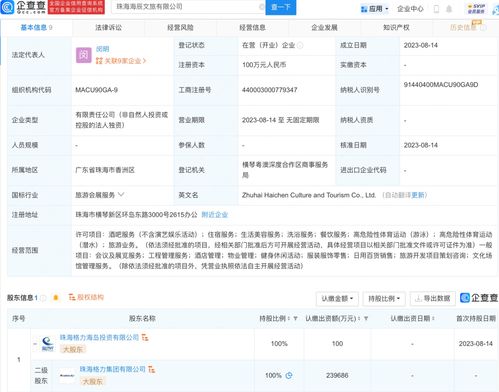Select the tax ID 91440400MACU90GA9D
Viewport: 499px width, 392px height.
pyautogui.click(x=441, y=85)
